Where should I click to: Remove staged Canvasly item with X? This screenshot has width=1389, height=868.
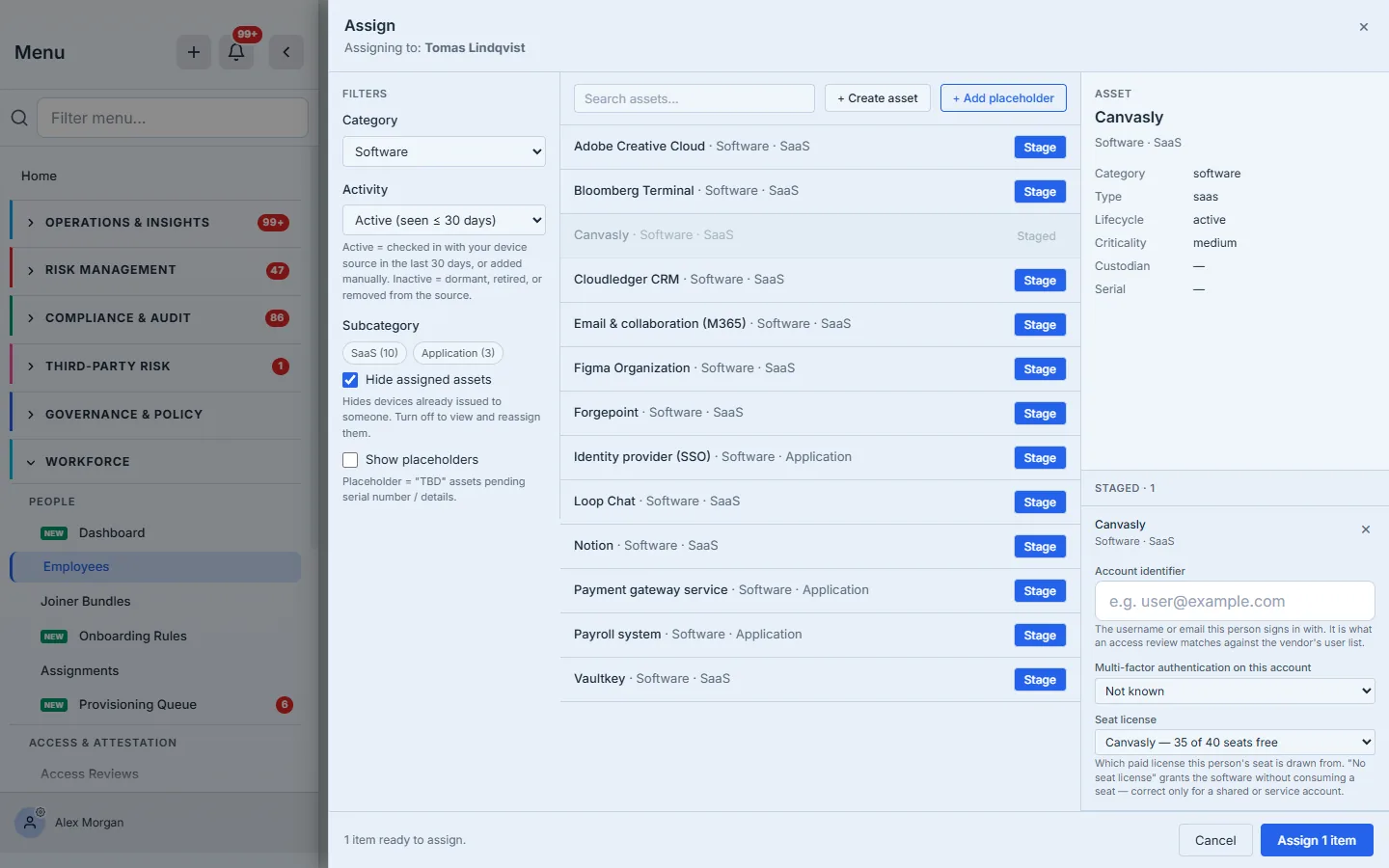click(1366, 529)
